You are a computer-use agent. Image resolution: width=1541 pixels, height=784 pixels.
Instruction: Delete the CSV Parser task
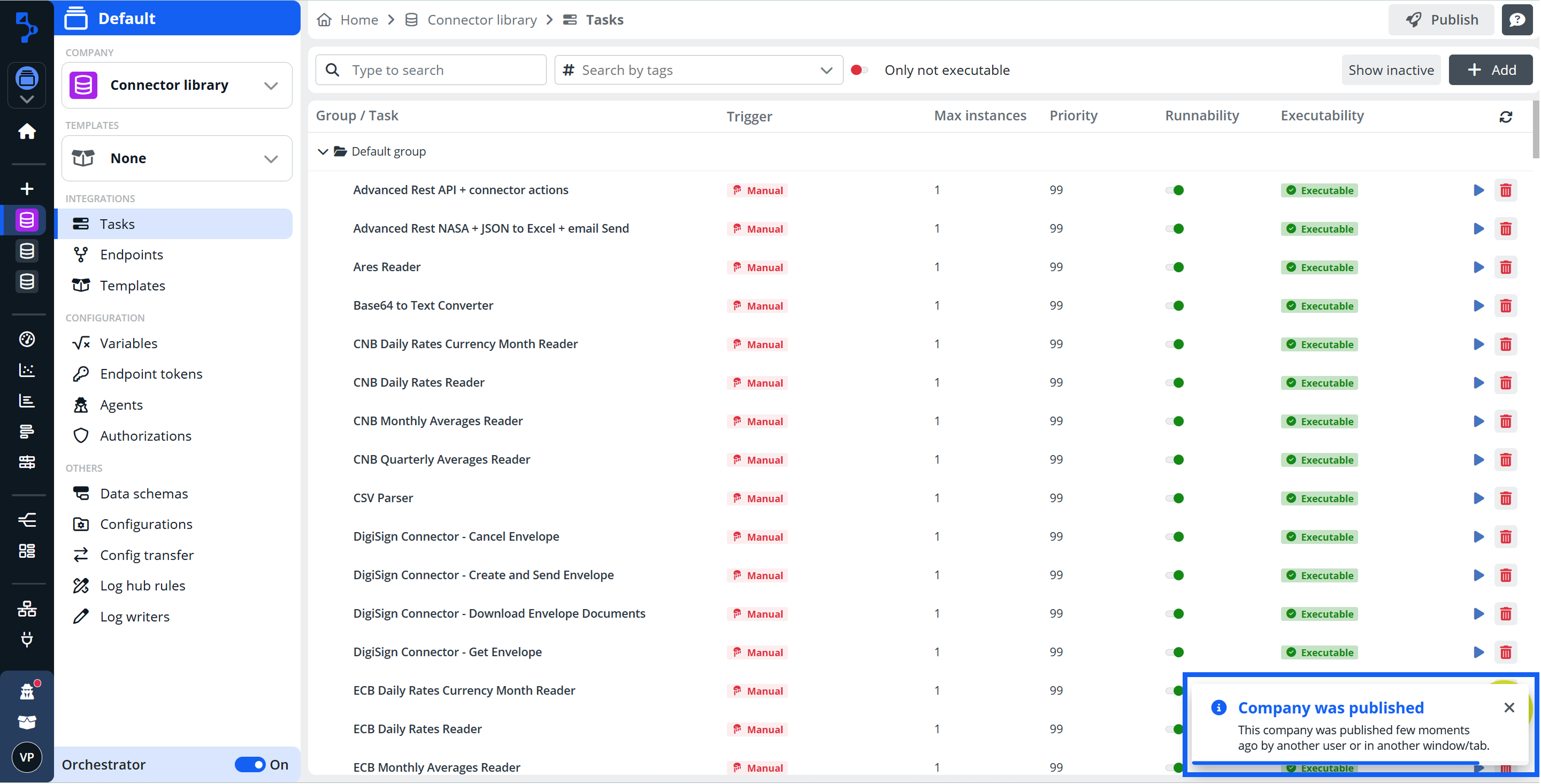(1505, 498)
